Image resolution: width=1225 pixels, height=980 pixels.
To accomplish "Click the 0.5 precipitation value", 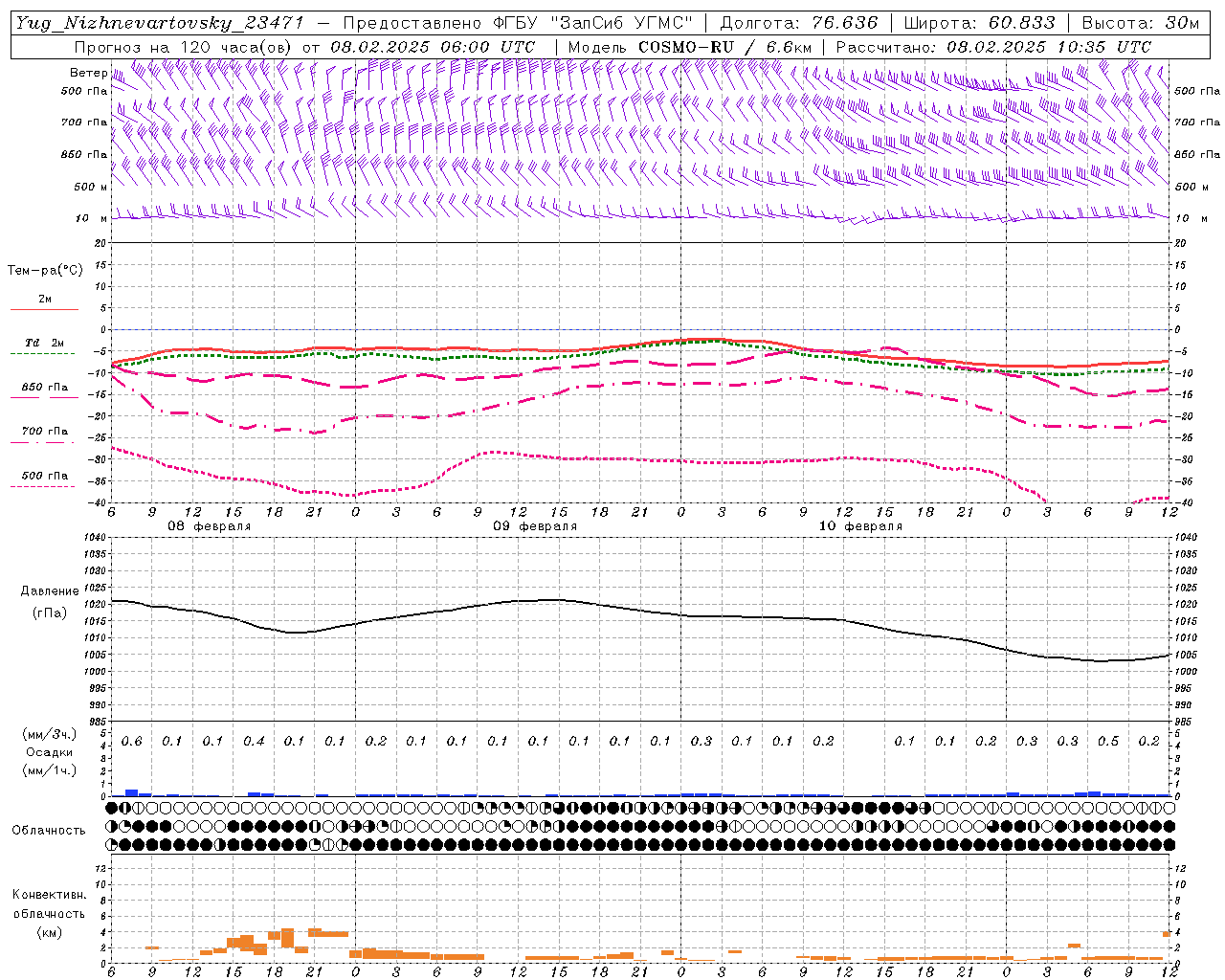I will point(1108,742).
